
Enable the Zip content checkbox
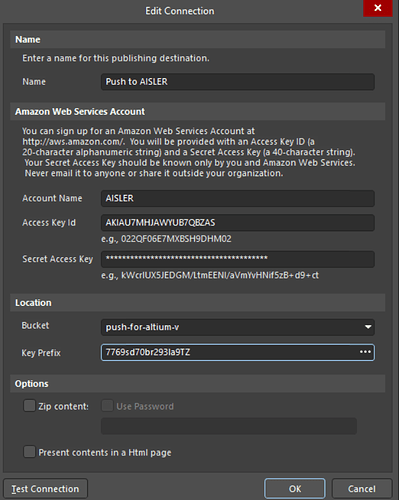click(29, 406)
